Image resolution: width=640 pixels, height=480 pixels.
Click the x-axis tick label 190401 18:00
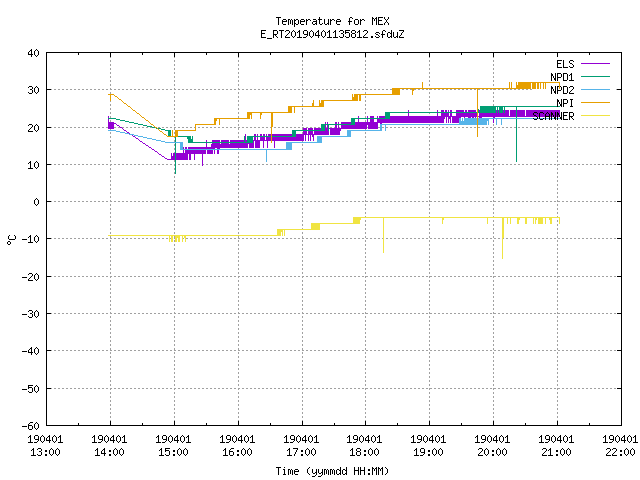(364, 445)
